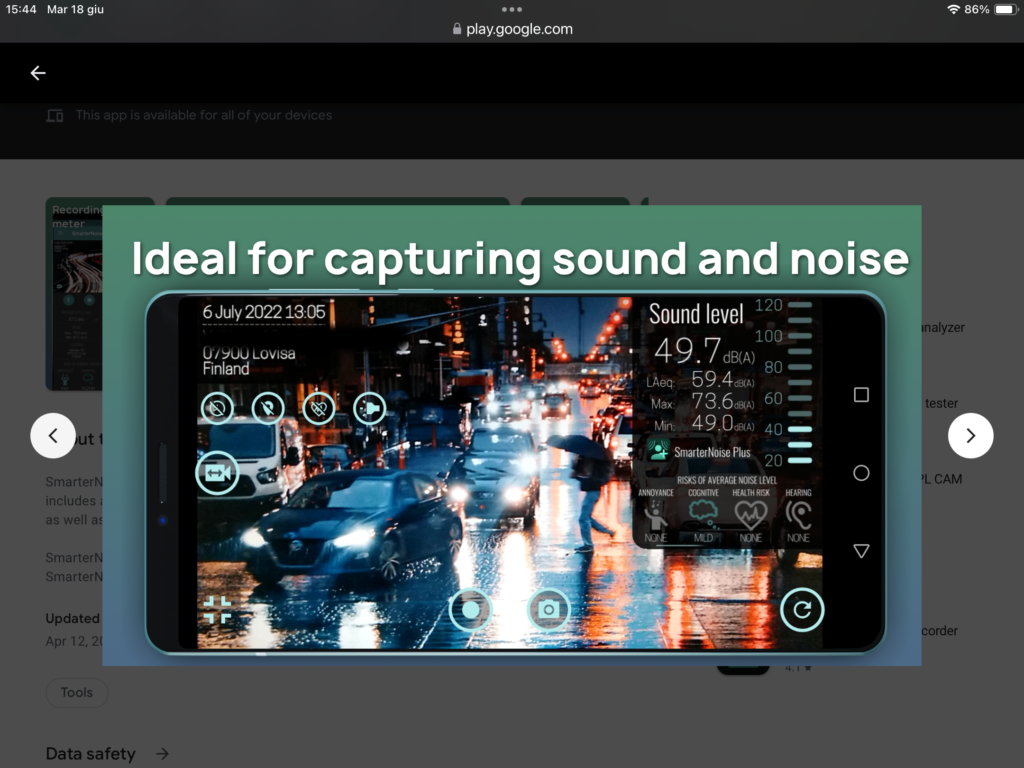The height and width of the screenshot is (768, 1024).
Task: Tap the Android square recents icon
Action: coord(861,394)
